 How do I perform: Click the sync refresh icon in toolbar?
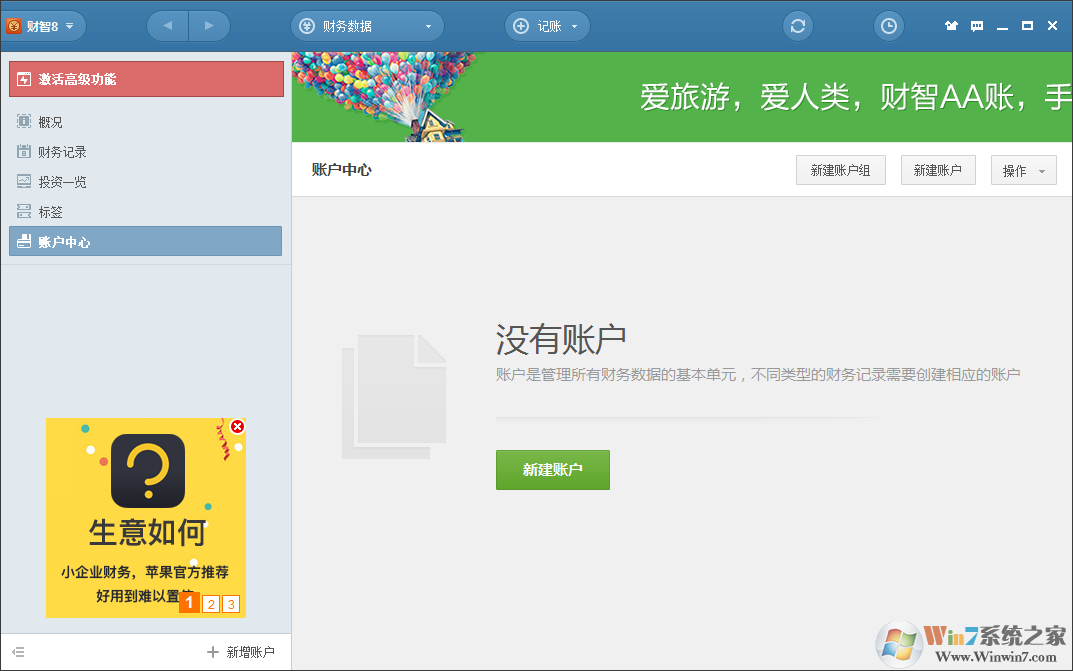click(797, 25)
